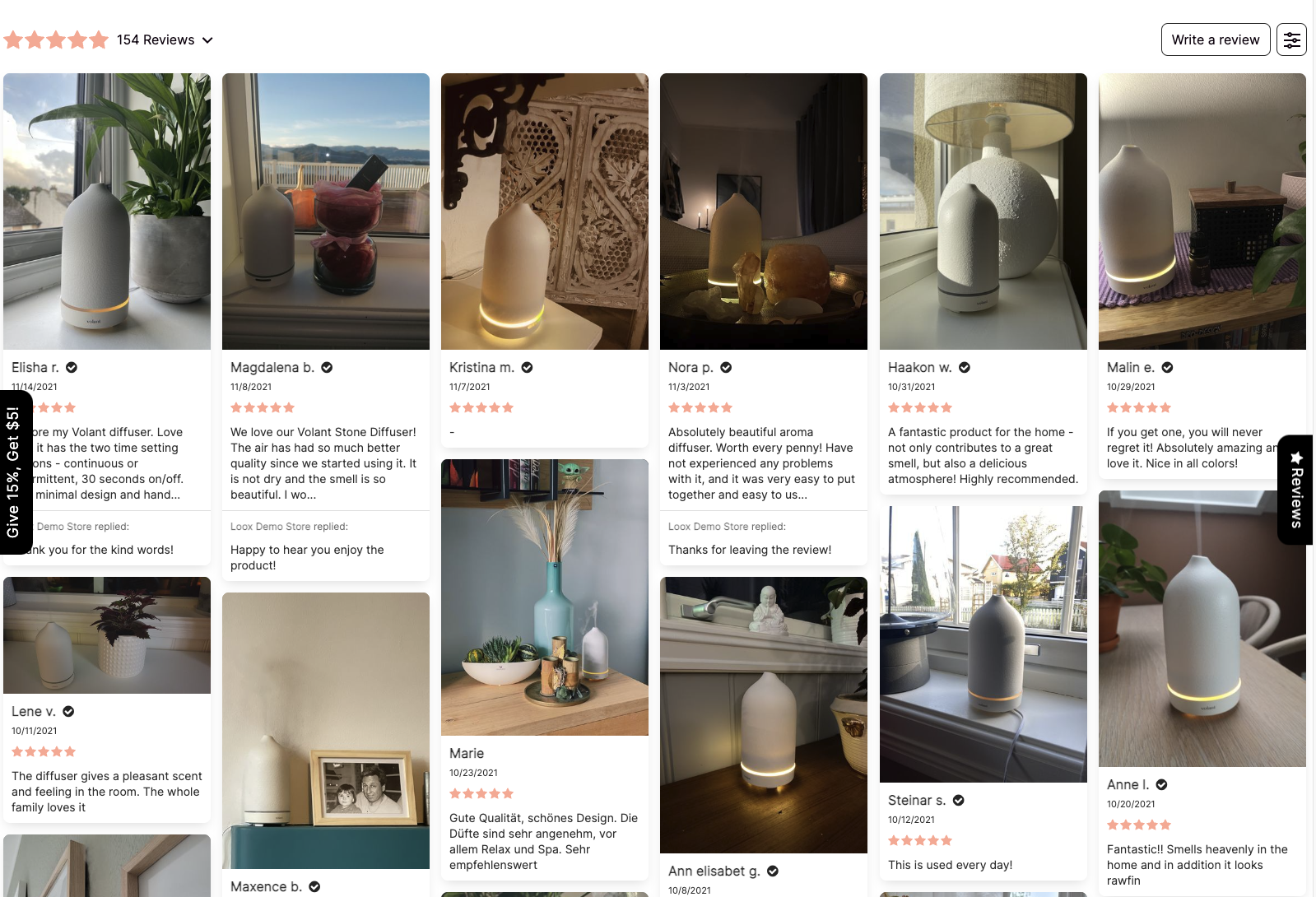Open Haakon w.'s lamp photo
This screenshot has width=1316, height=897.
point(984,211)
